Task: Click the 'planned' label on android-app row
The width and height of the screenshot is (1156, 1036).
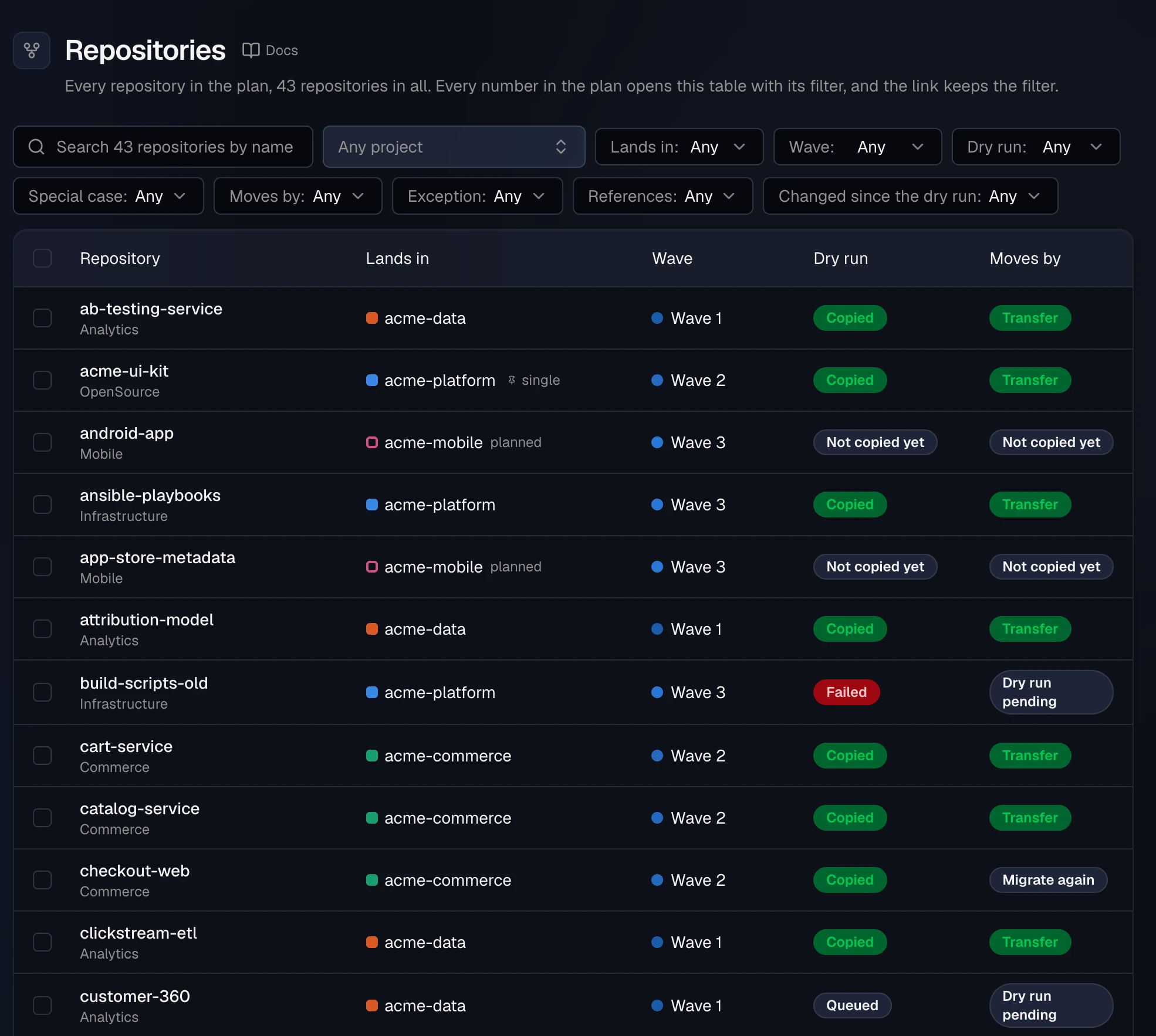Action: [516, 442]
